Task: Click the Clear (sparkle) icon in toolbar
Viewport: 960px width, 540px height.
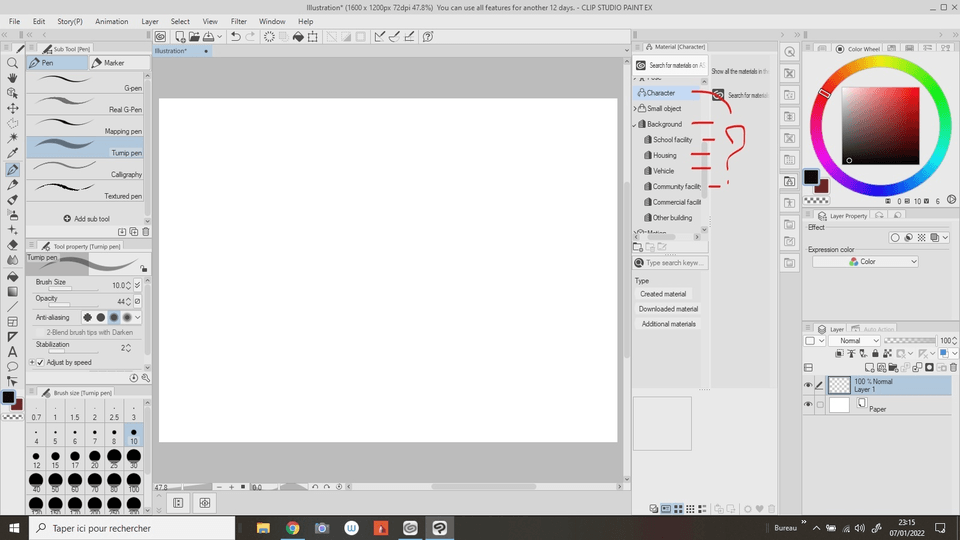Action: [x=269, y=37]
